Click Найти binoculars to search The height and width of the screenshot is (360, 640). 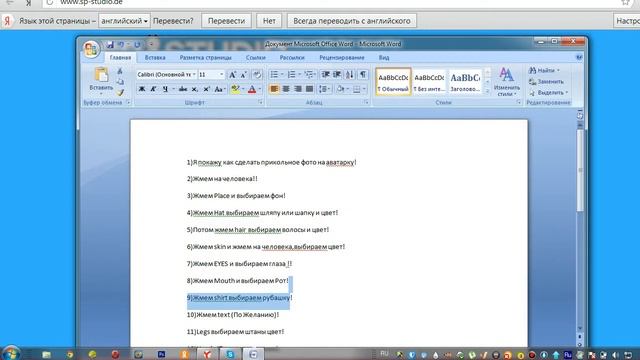[x=544, y=70]
